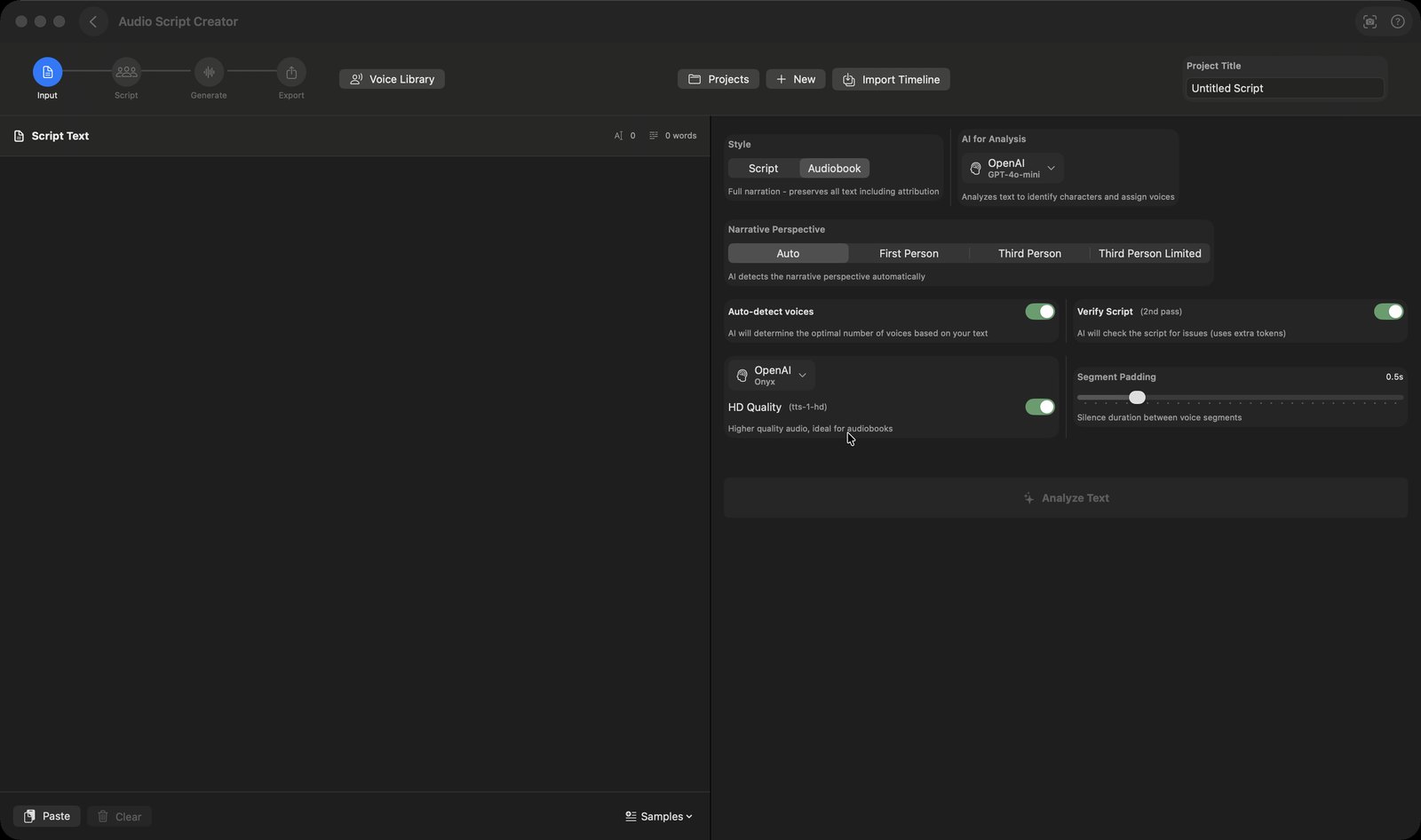Viewport: 1421px width, 840px height.
Task: Click the Analyze Text button
Action: (1066, 498)
